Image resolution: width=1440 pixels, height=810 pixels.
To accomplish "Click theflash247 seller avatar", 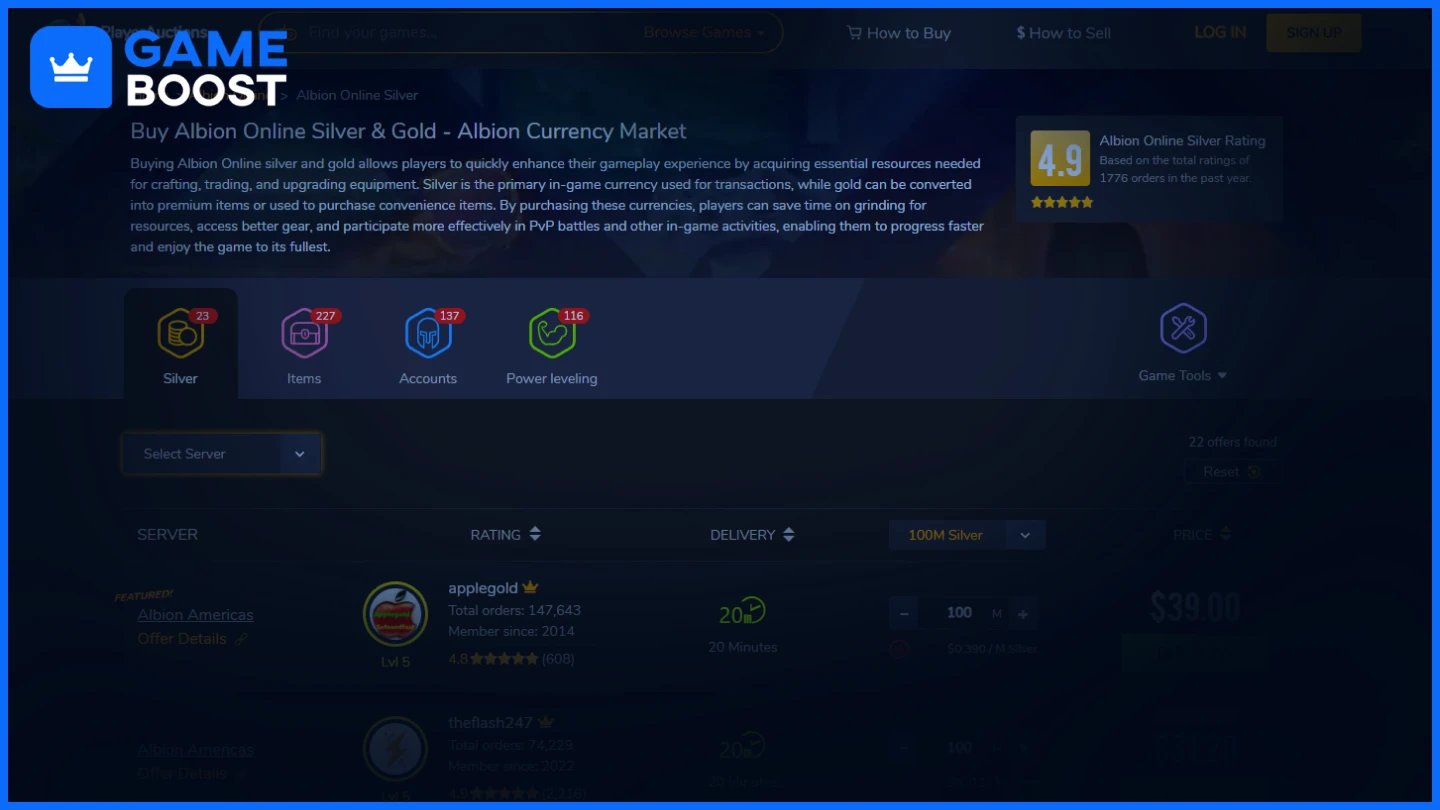I will 395,748.
